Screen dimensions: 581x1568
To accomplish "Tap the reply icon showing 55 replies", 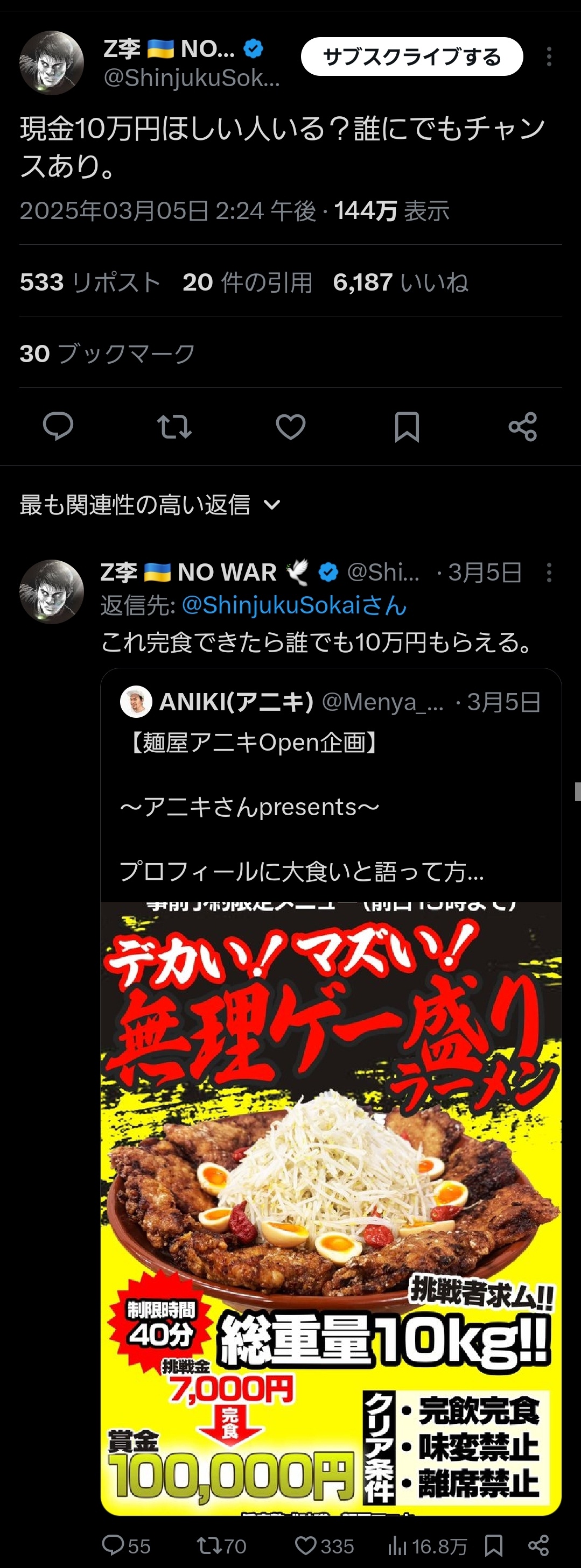I will 125,1545.
